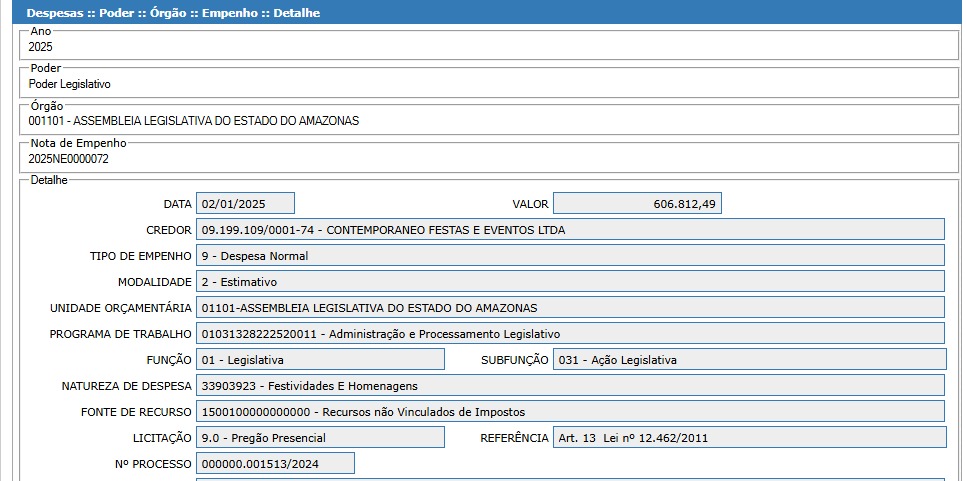Image resolution: width=967 pixels, height=481 pixels.
Task: Select the UNIDADE ORÇAMENTÁRIA field
Action: (x=570, y=307)
